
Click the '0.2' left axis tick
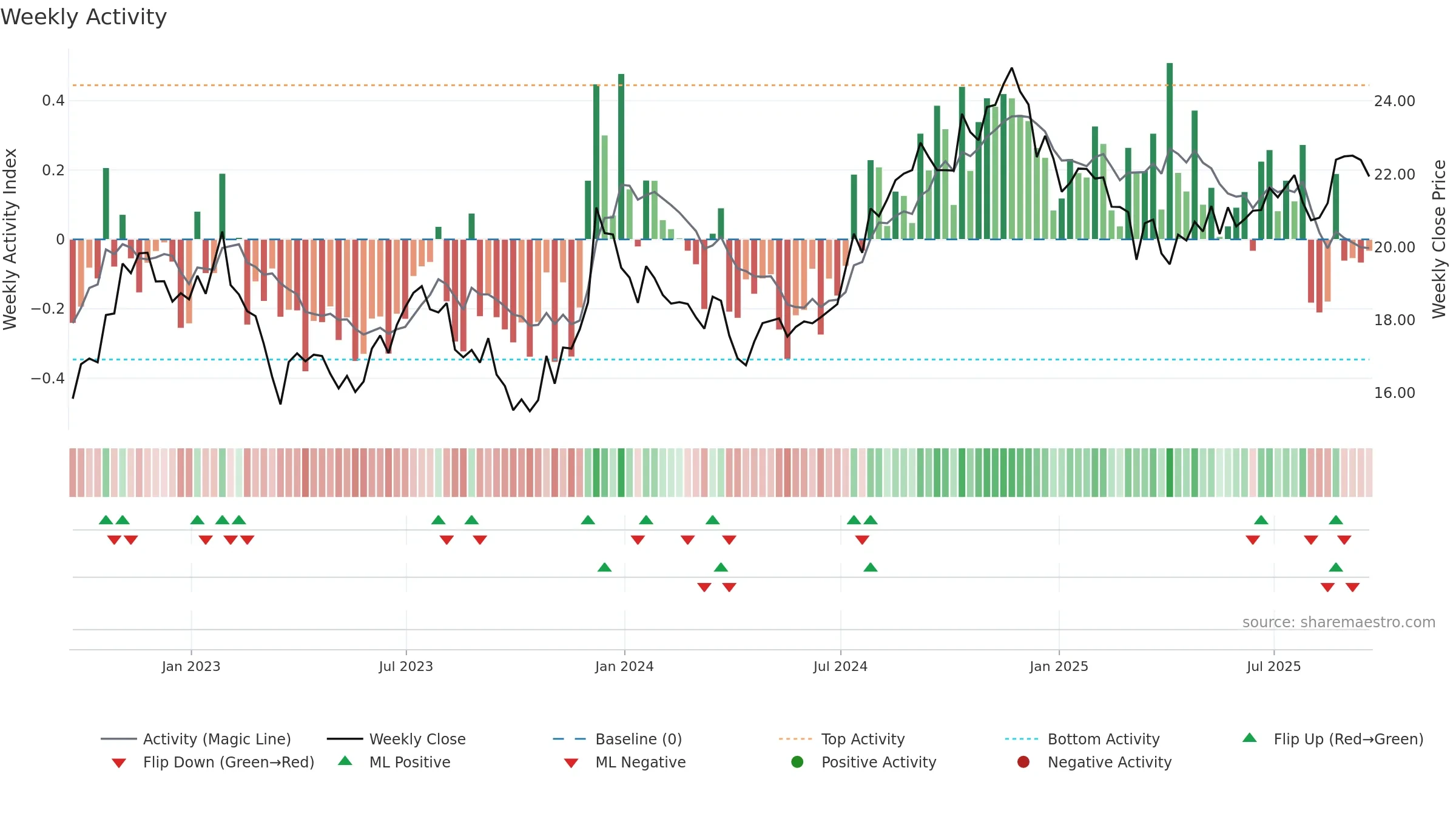click(53, 170)
